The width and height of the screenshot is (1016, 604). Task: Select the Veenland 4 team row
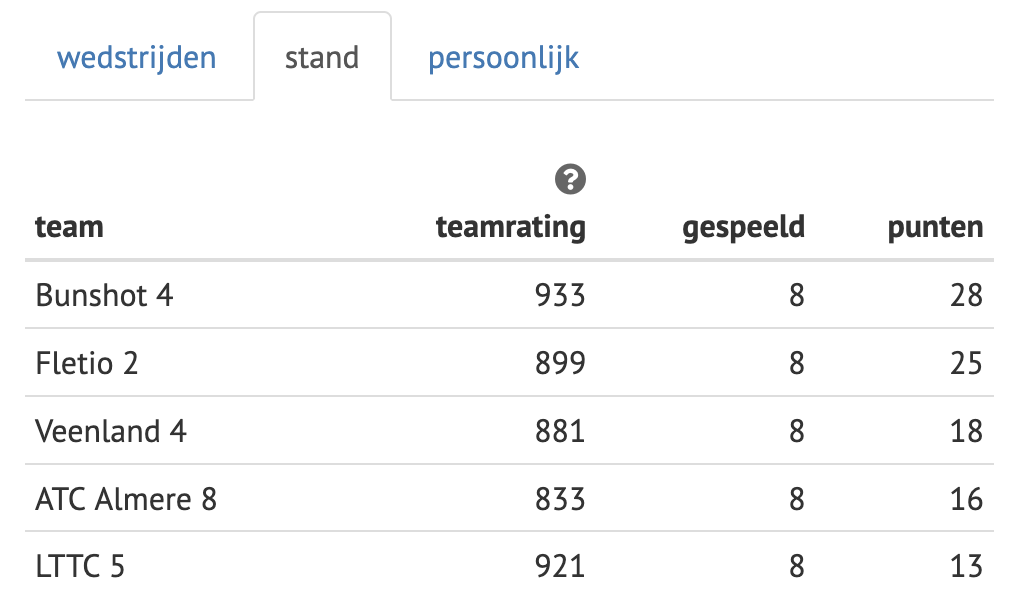coord(111,431)
